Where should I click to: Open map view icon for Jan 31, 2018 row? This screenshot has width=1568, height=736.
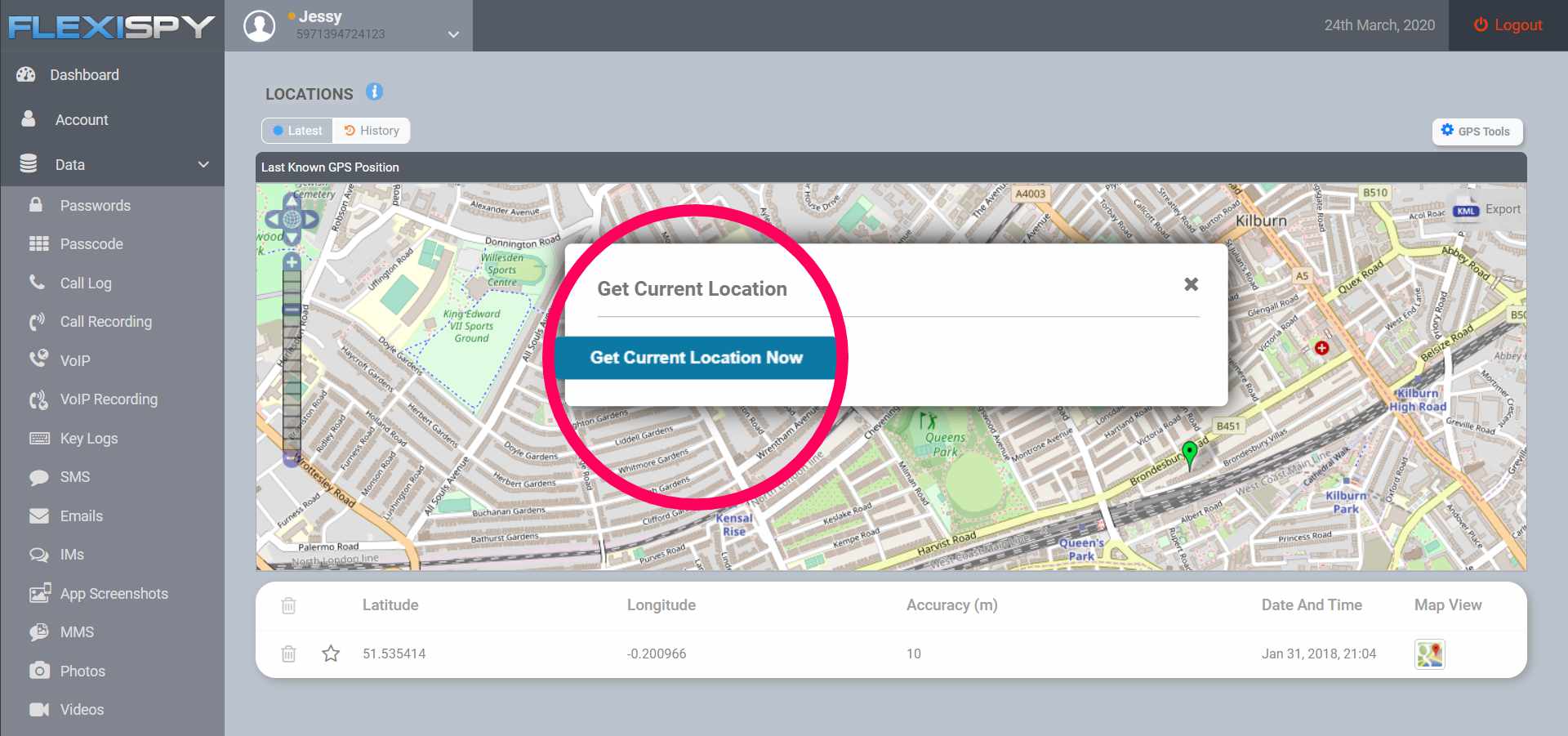pos(1429,653)
